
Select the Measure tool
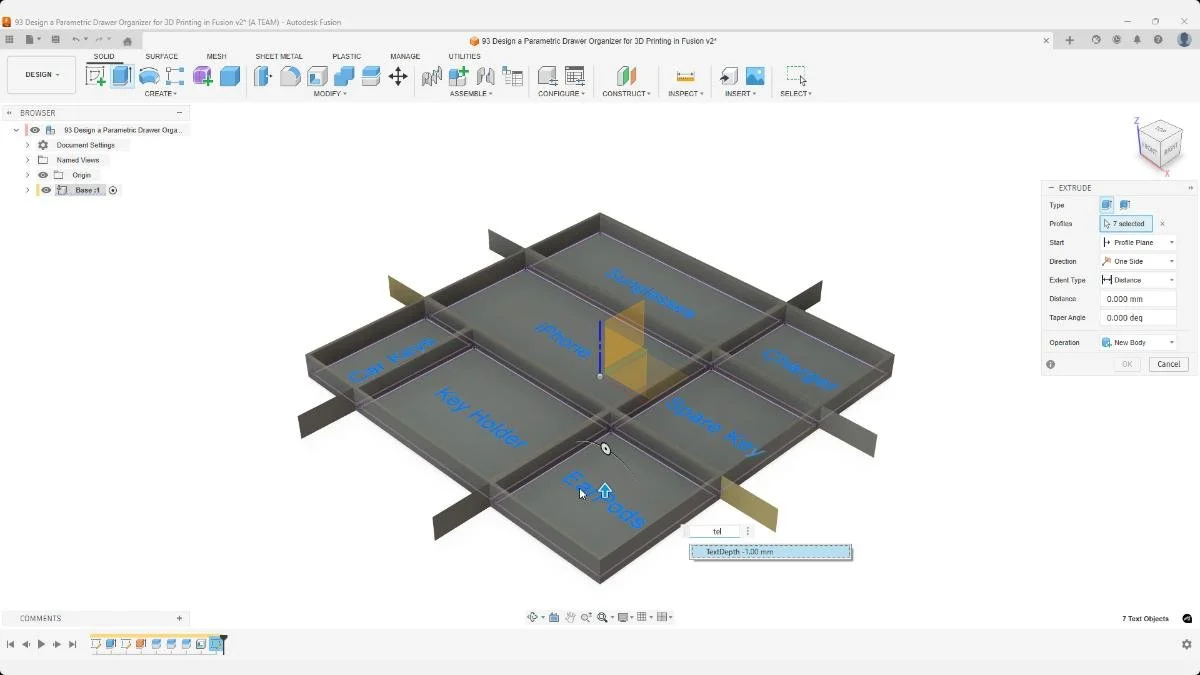(x=685, y=76)
